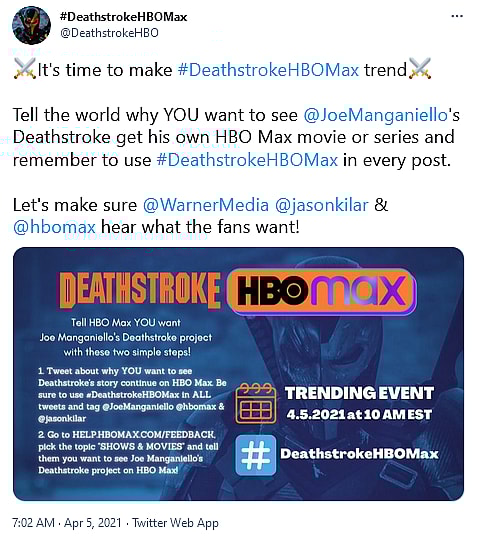
Task: Click the TRENDING EVENT text in the image
Action: click(x=360, y=393)
